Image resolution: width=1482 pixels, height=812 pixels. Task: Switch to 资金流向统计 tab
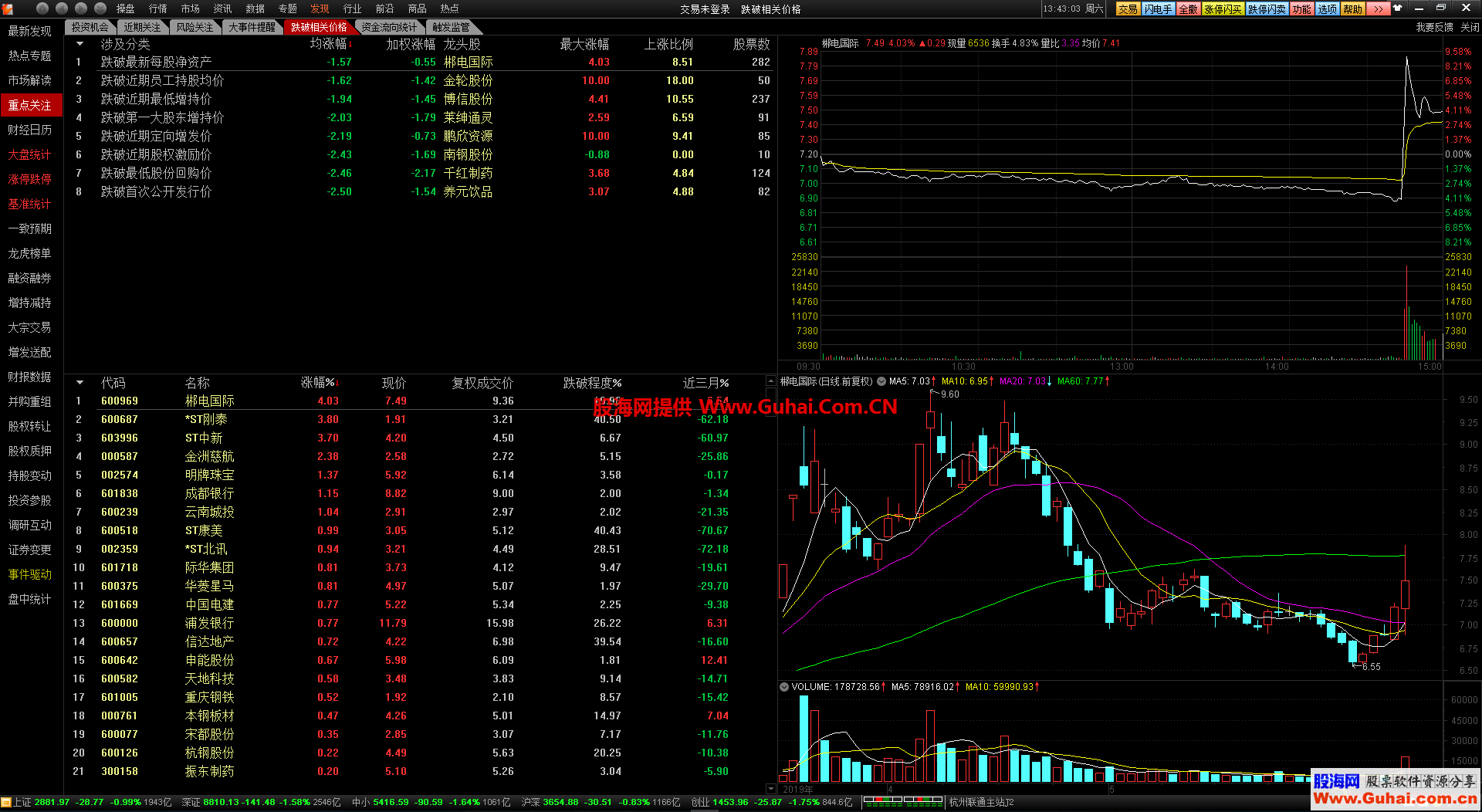(x=389, y=27)
